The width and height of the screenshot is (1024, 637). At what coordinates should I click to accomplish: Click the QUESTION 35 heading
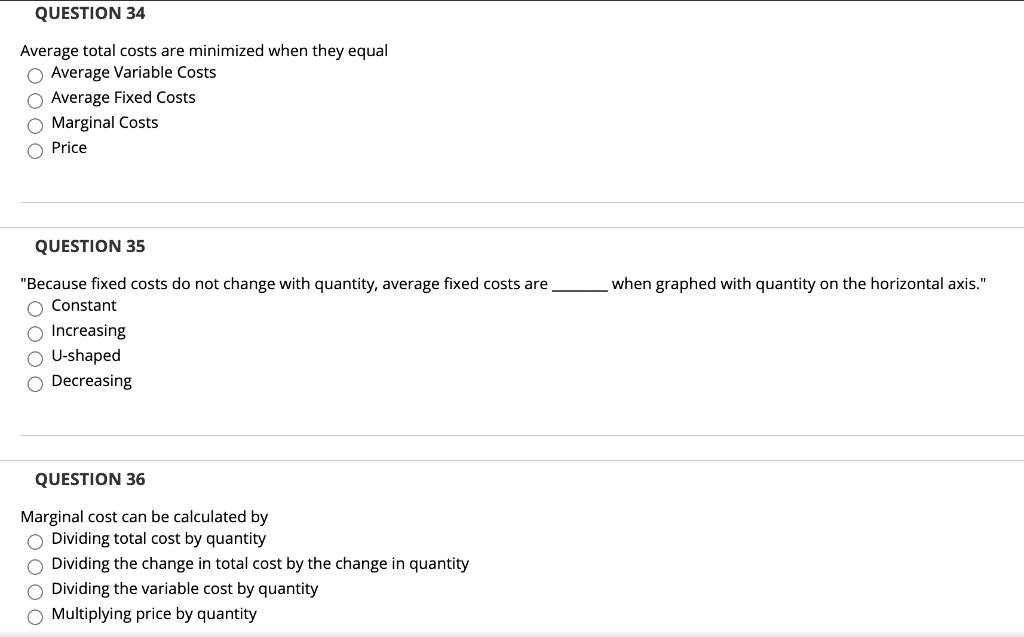90,246
